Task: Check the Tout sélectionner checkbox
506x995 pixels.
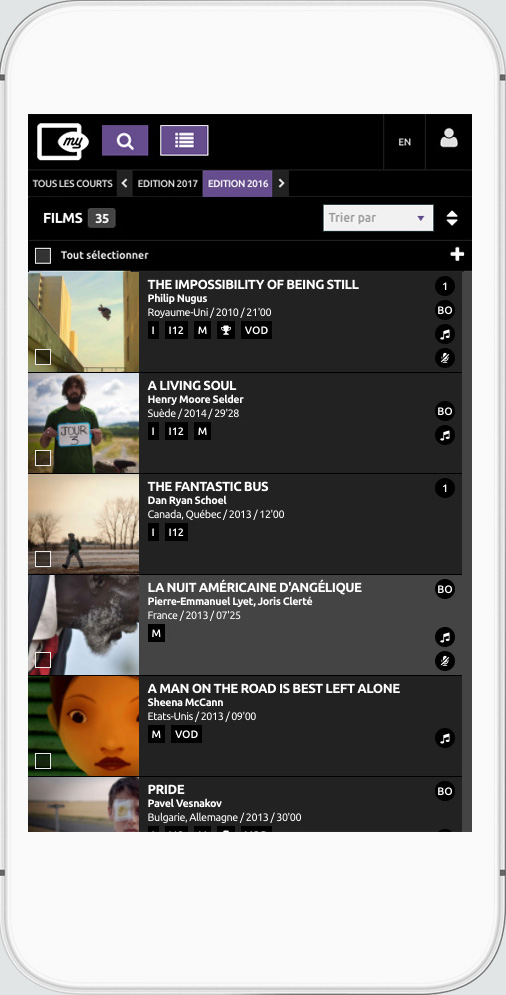Action: point(43,256)
